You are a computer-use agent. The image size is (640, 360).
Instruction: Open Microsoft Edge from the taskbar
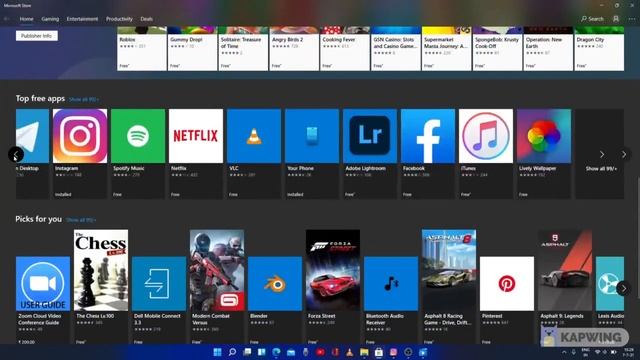click(x=276, y=352)
